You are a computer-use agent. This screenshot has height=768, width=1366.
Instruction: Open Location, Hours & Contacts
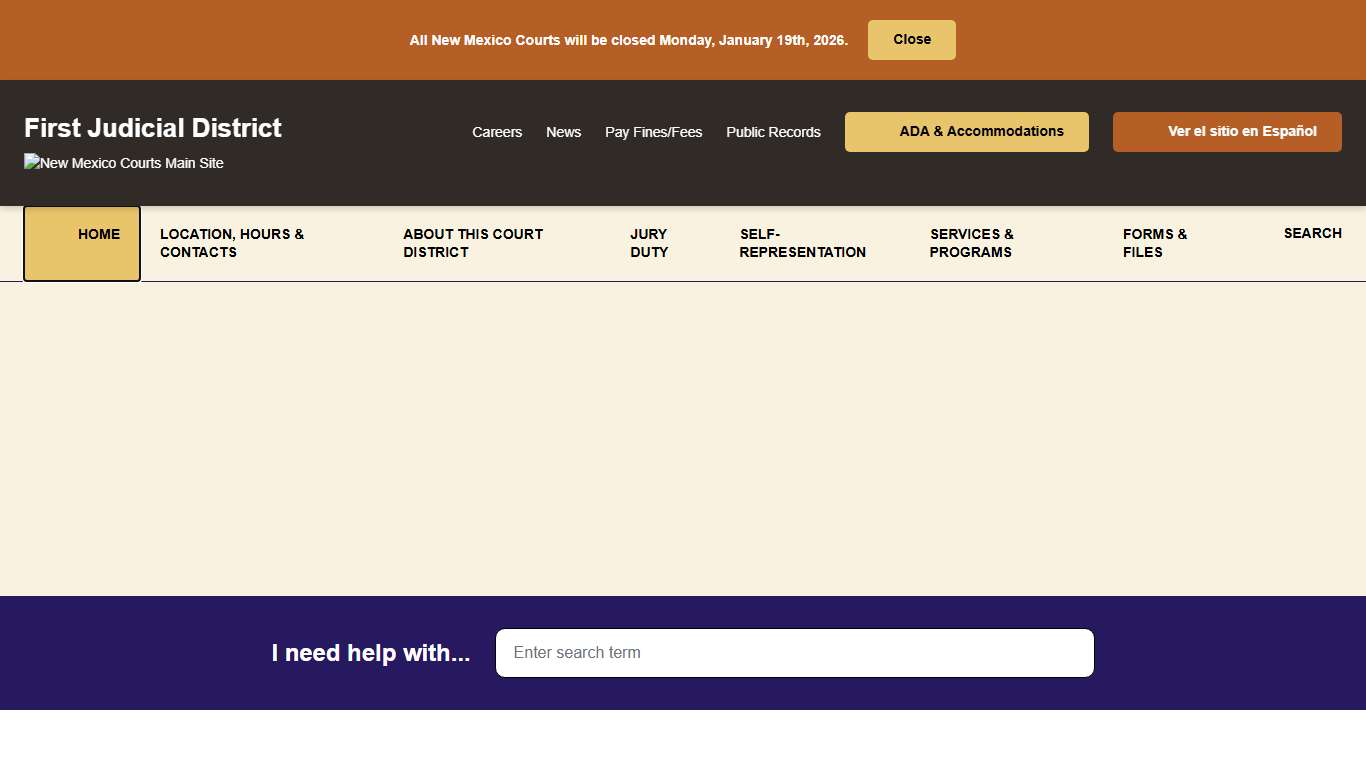point(231,243)
